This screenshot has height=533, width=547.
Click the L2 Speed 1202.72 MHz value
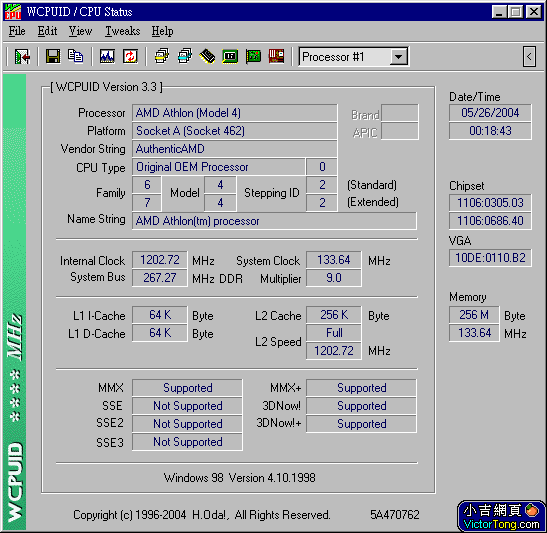click(x=334, y=351)
